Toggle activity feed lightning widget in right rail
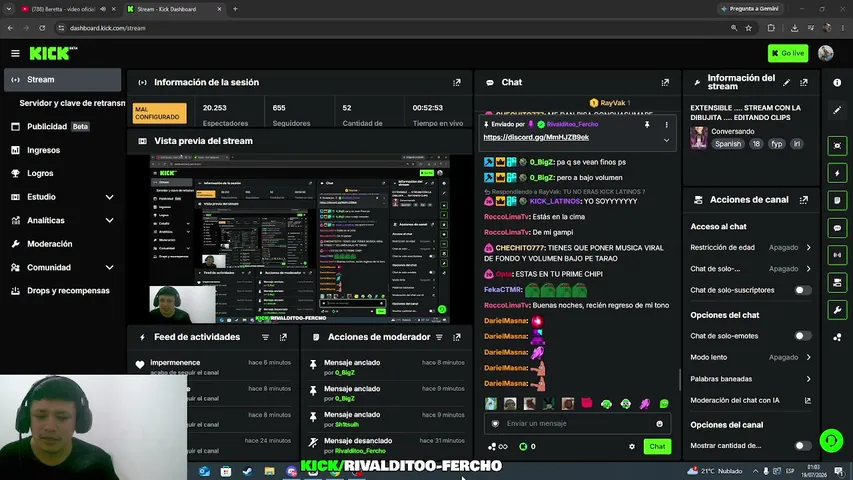Viewport: 853px width, 480px height. coord(837,173)
